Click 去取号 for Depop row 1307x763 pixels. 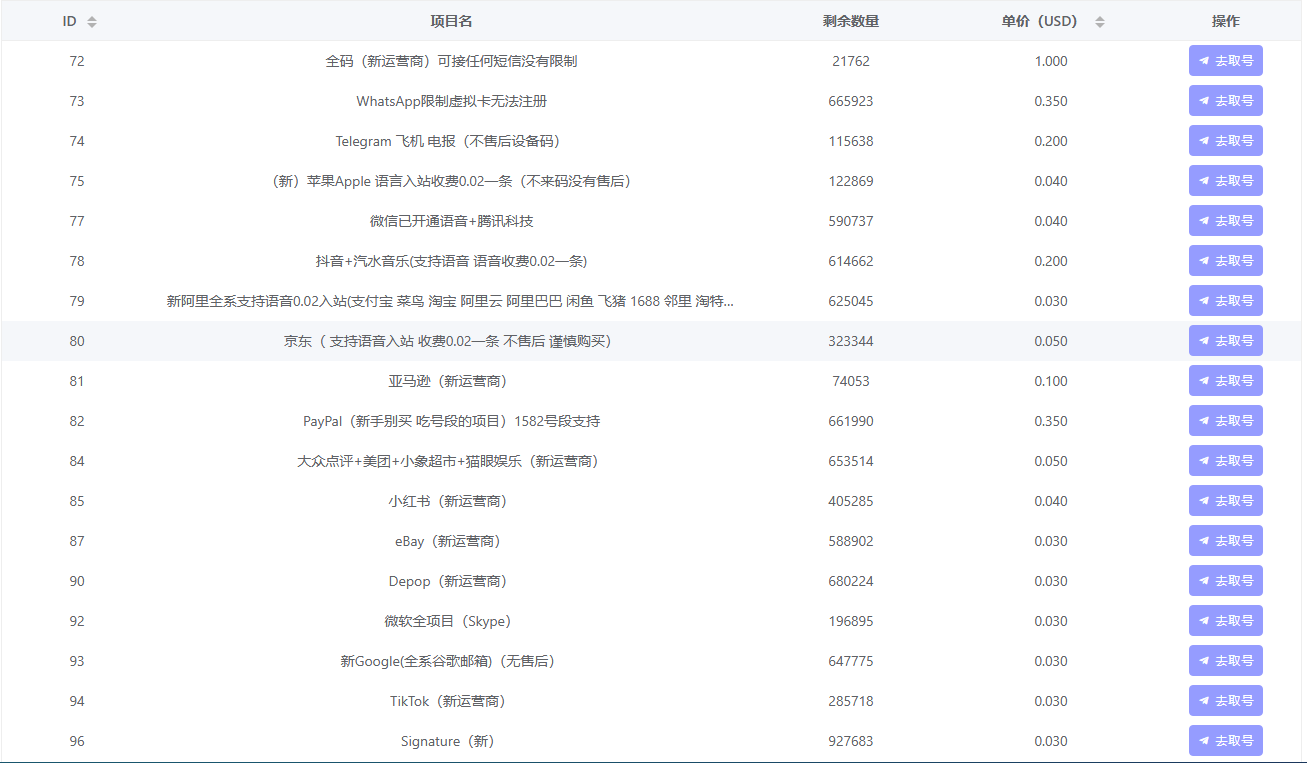[1225, 581]
